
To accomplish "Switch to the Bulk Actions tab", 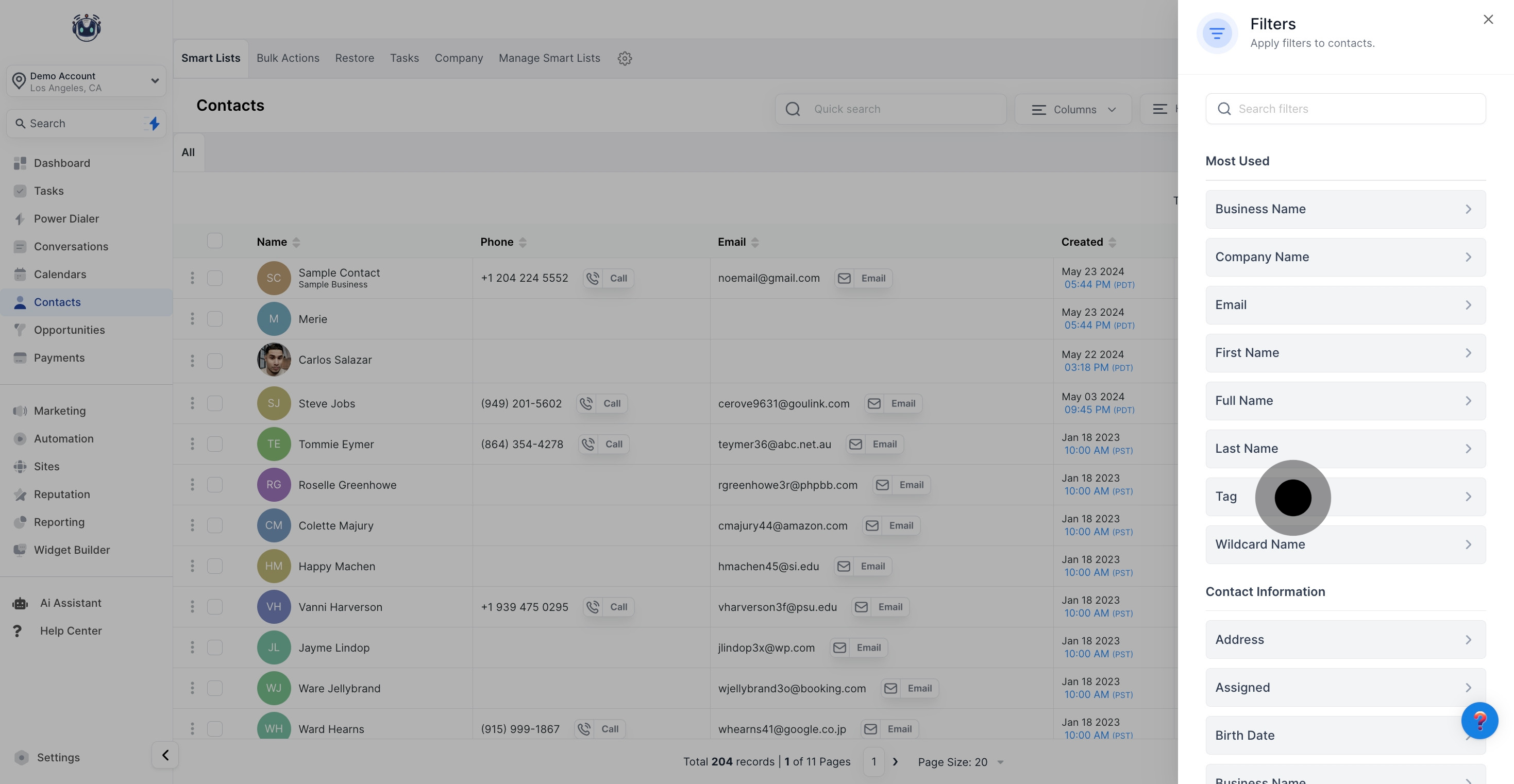I will pos(288,58).
